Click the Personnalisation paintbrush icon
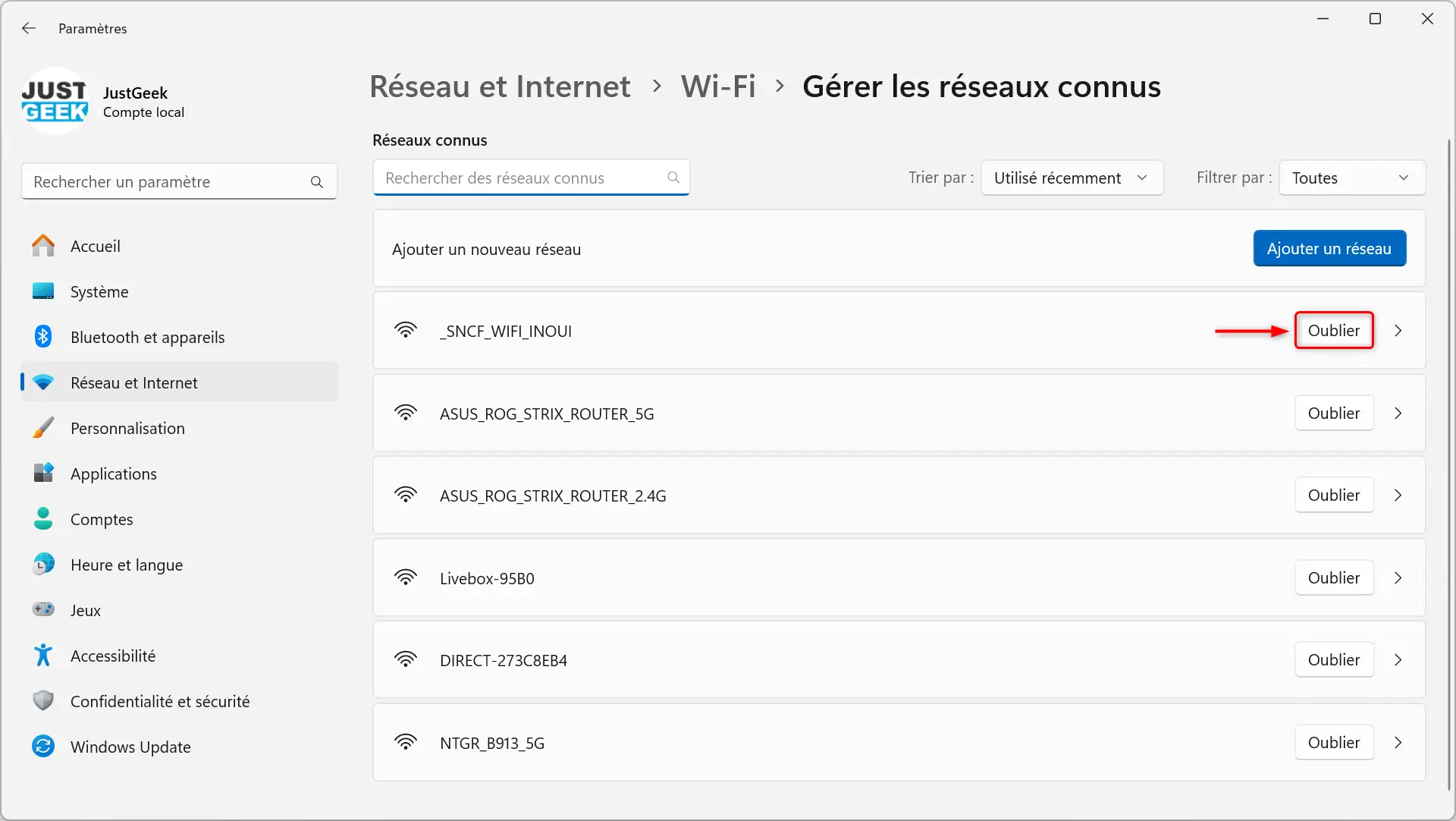Image resolution: width=1456 pixels, height=821 pixels. click(x=43, y=428)
